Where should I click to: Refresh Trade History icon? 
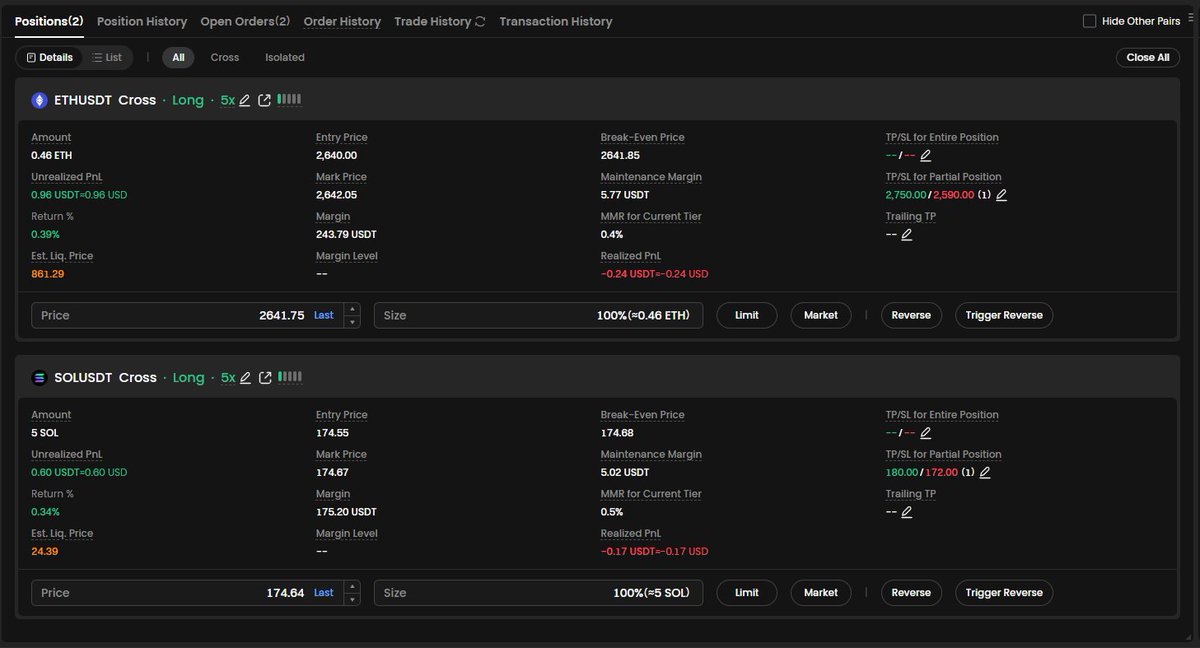480,21
